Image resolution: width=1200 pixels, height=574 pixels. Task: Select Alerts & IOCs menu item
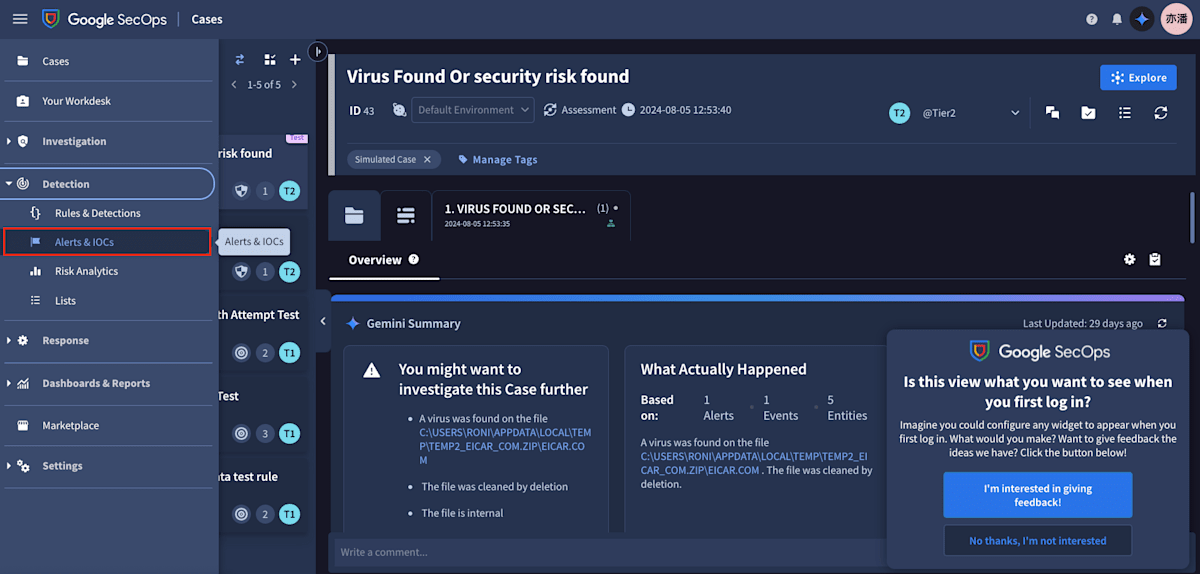pyautogui.click(x=107, y=242)
